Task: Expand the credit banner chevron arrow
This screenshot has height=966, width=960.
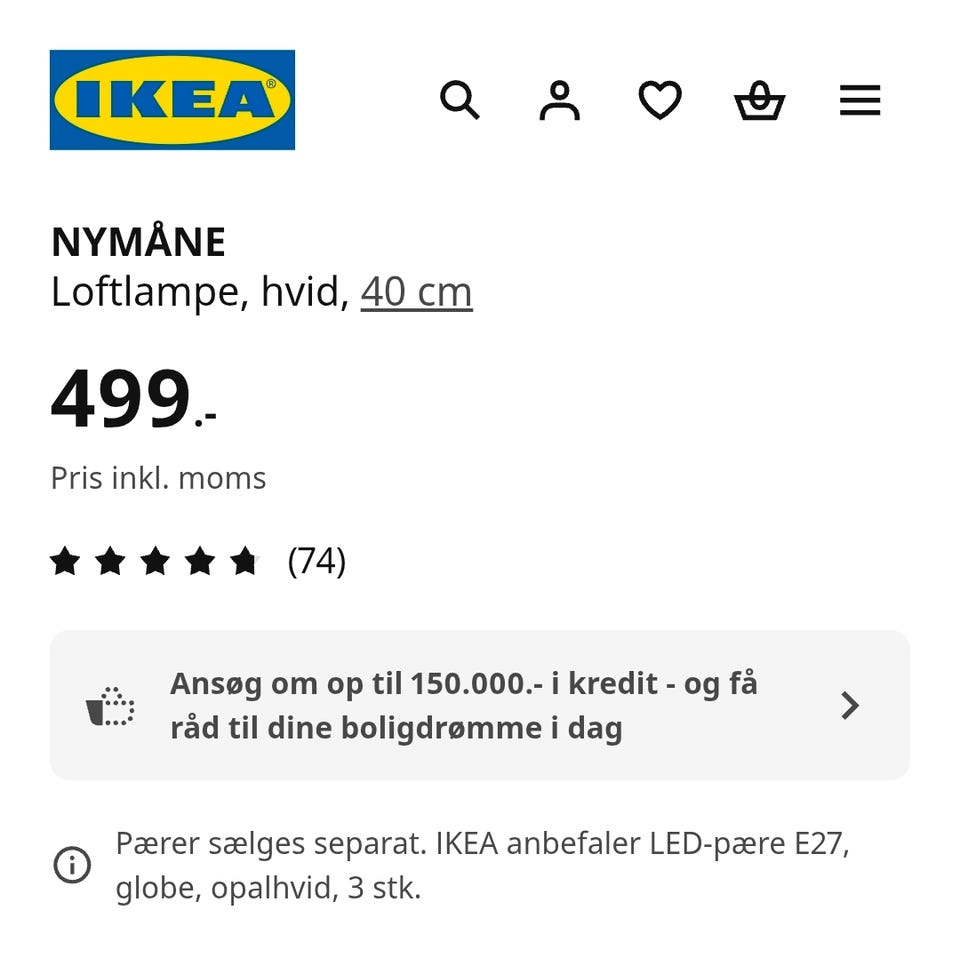Action: click(850, 706)
